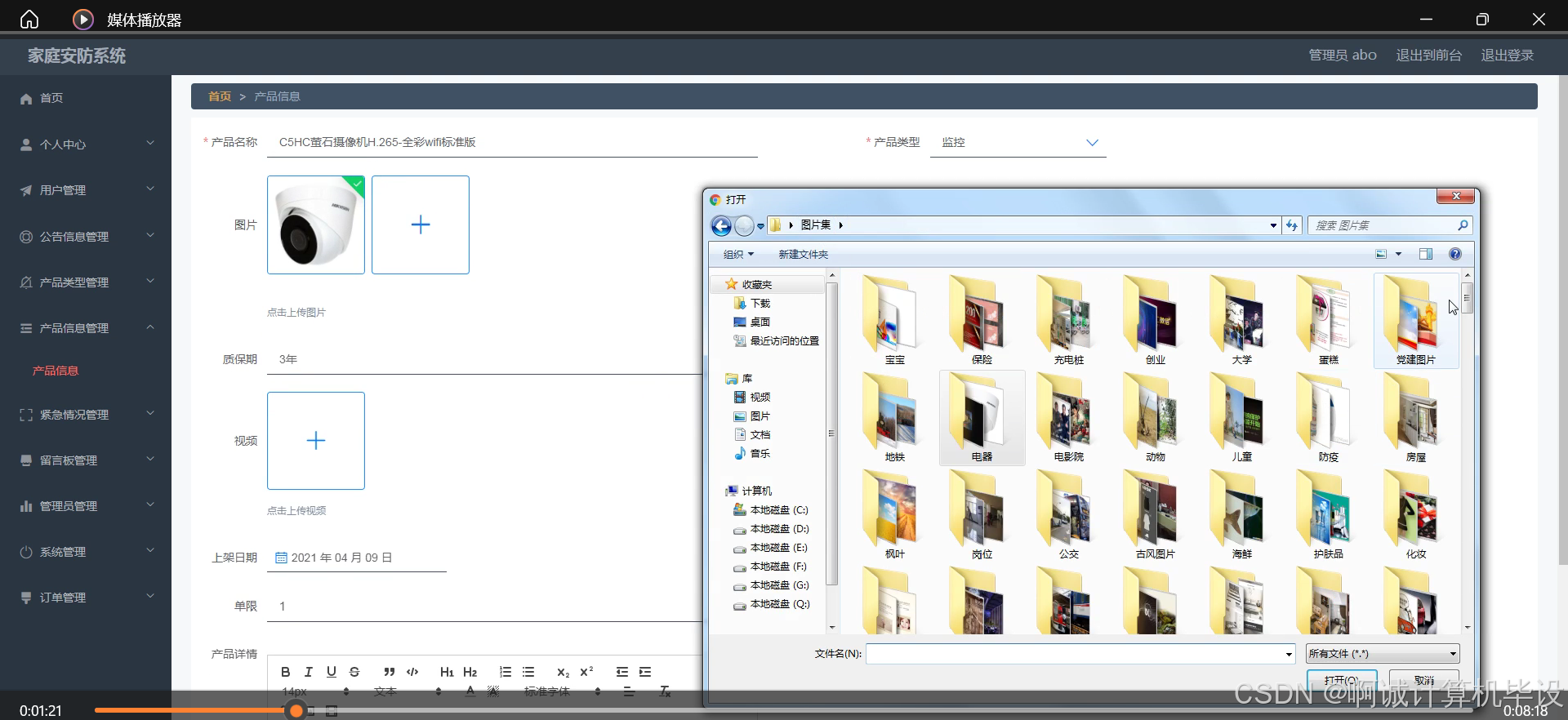Apply Heading 2 style in editor

[470, 672]
